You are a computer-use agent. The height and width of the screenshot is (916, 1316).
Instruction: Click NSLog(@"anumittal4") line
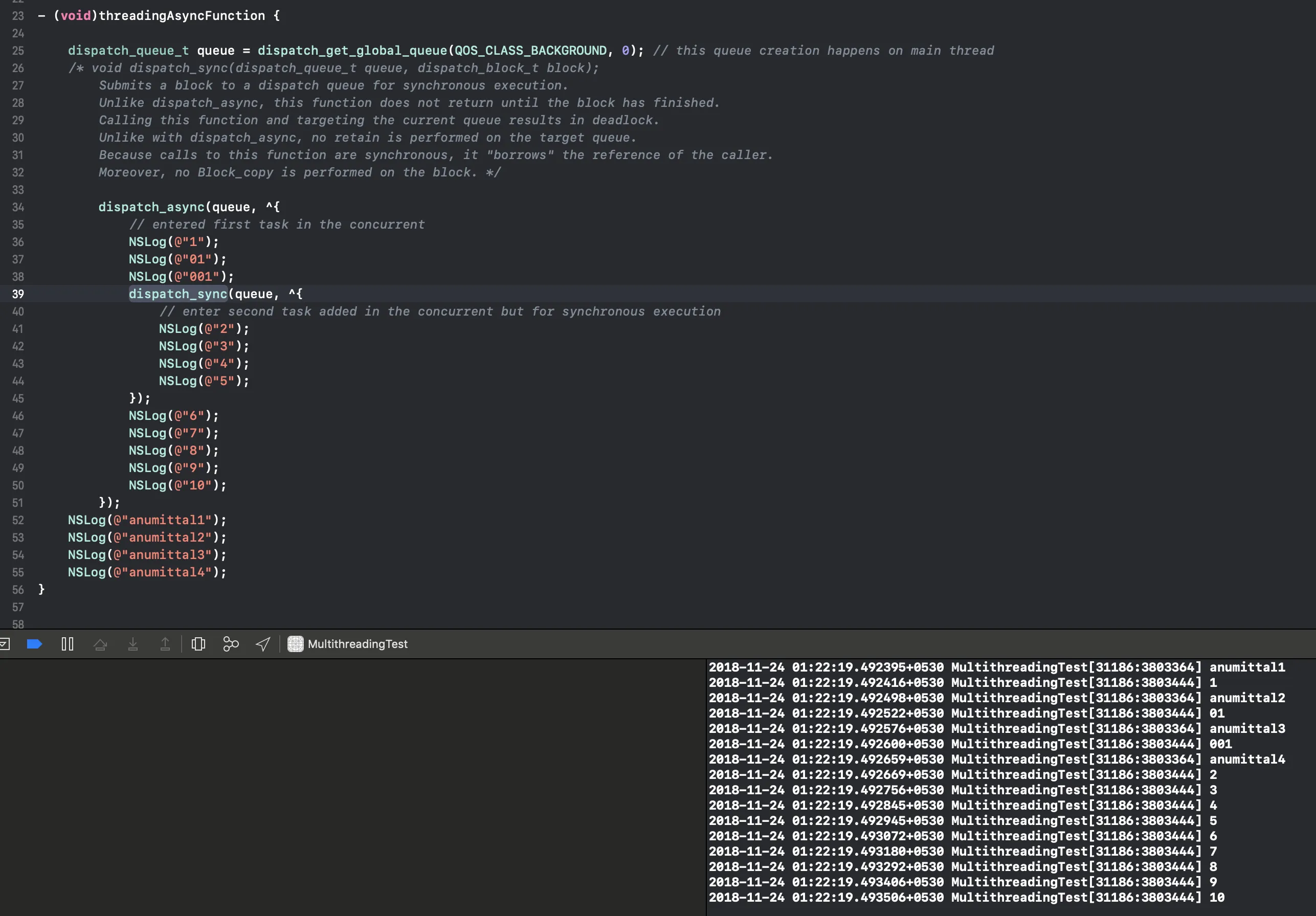click(x=147, y=572)
